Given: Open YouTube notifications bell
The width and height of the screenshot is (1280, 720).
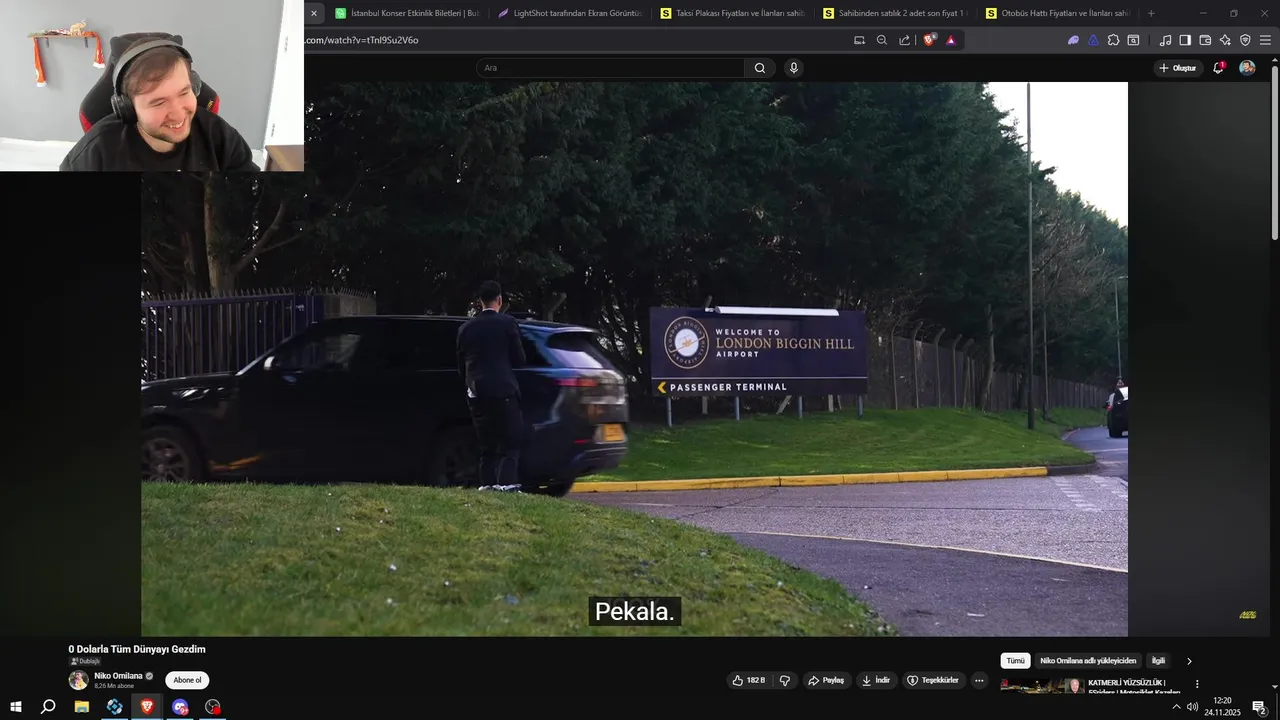Looking at the screenshot, I should click(1218, 68).
